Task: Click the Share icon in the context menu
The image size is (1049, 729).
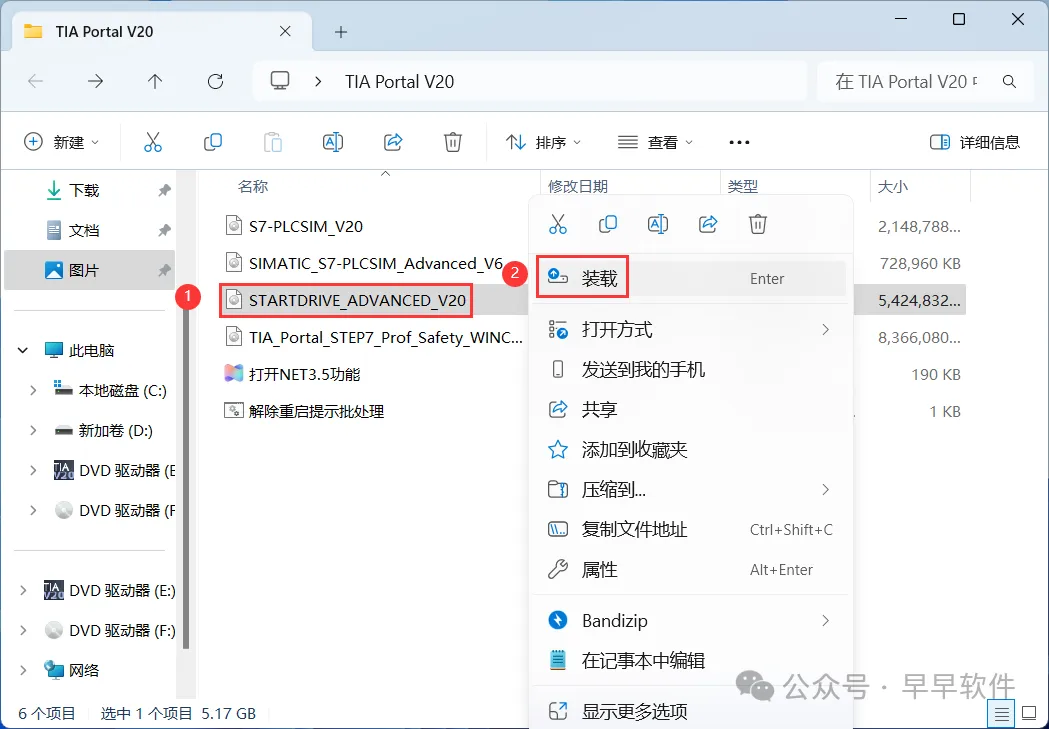Action: 708,224
